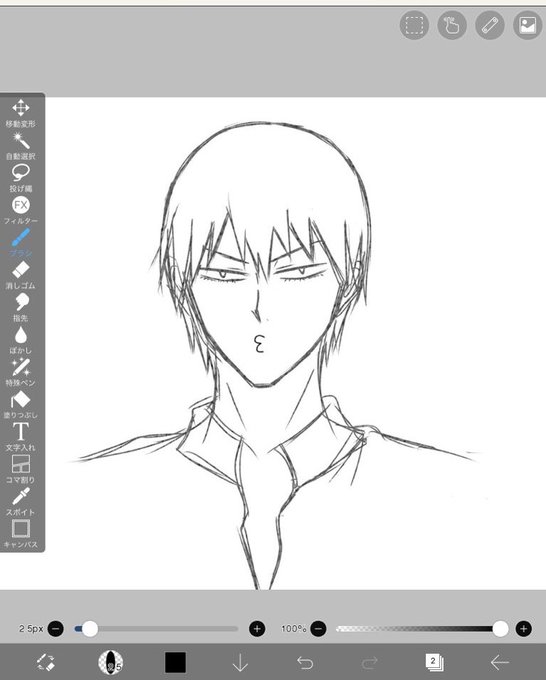Decrease opacity with minus button

[318, 628]
